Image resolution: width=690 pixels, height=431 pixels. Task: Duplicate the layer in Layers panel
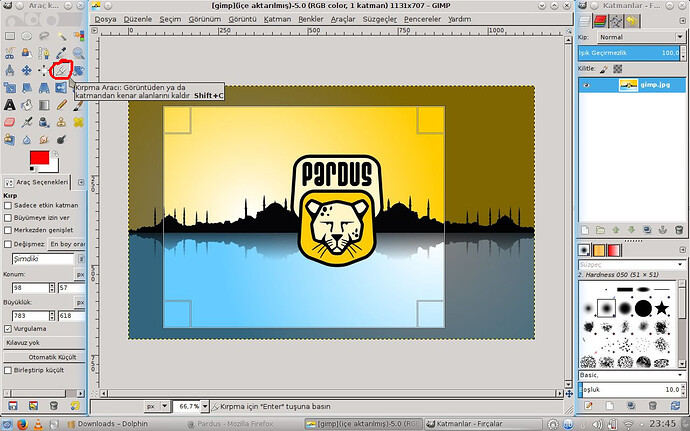point(647,230)
